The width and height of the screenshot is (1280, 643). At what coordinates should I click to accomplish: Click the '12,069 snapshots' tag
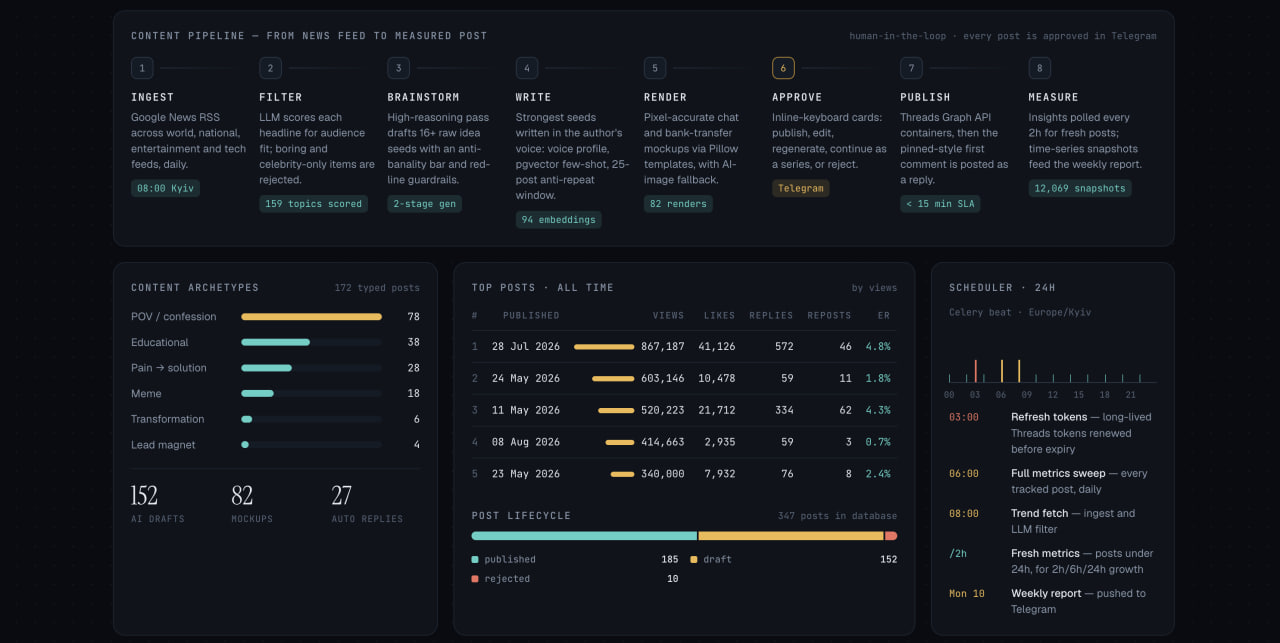tap(1080, 188)
